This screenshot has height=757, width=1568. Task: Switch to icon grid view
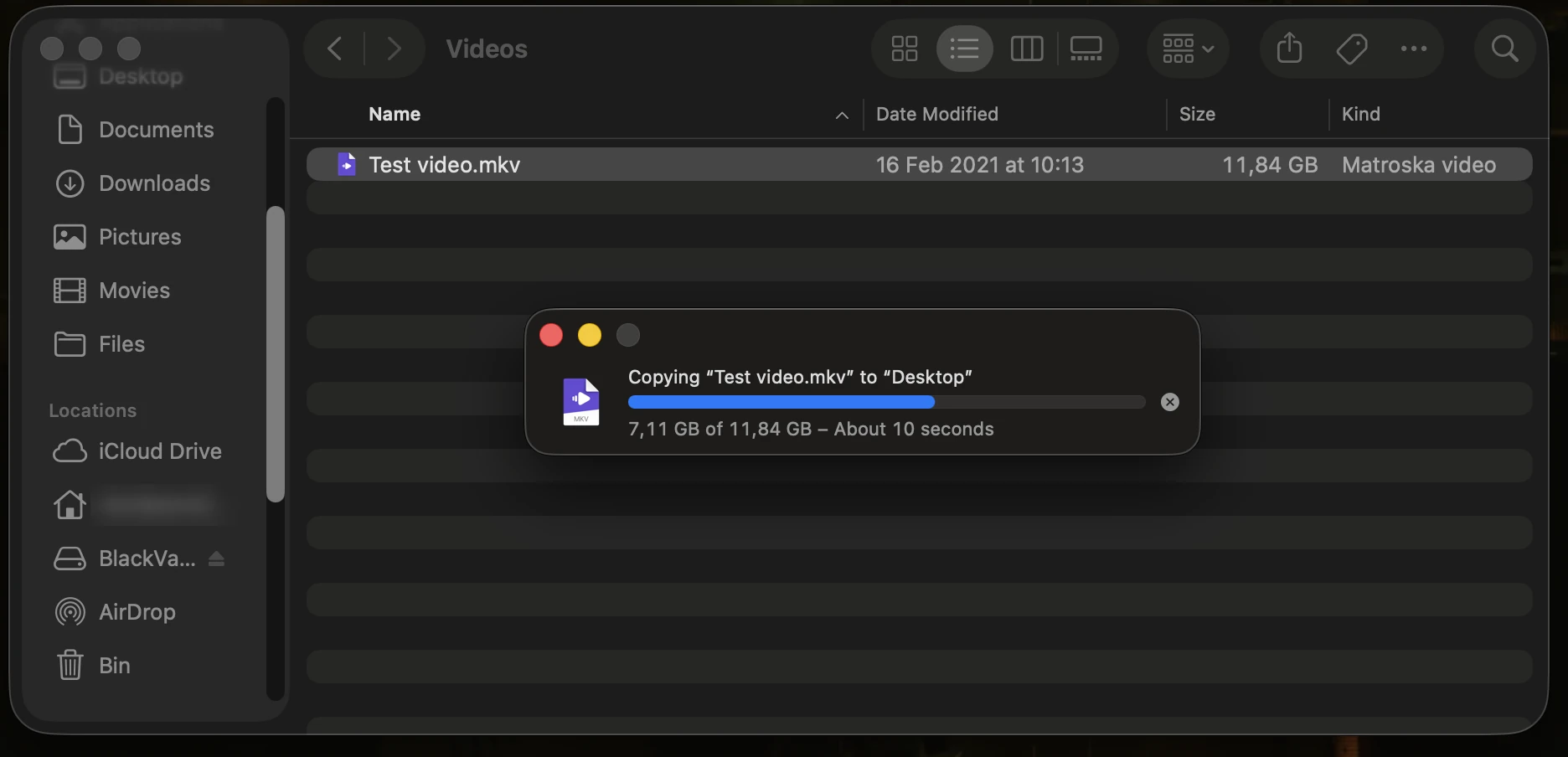(x=905, y=49)
